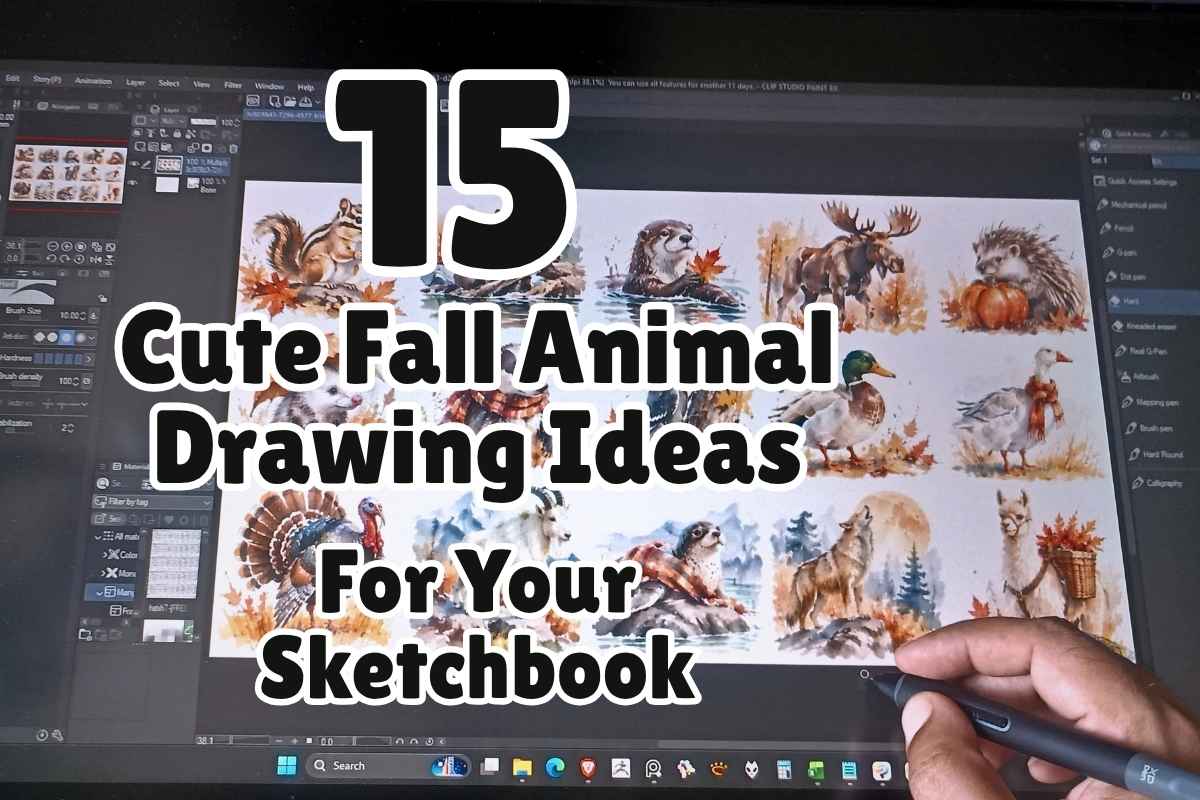Open Quick Access Settings
The width and height of the screenshot is (1200, 800).
point(1135,181)
